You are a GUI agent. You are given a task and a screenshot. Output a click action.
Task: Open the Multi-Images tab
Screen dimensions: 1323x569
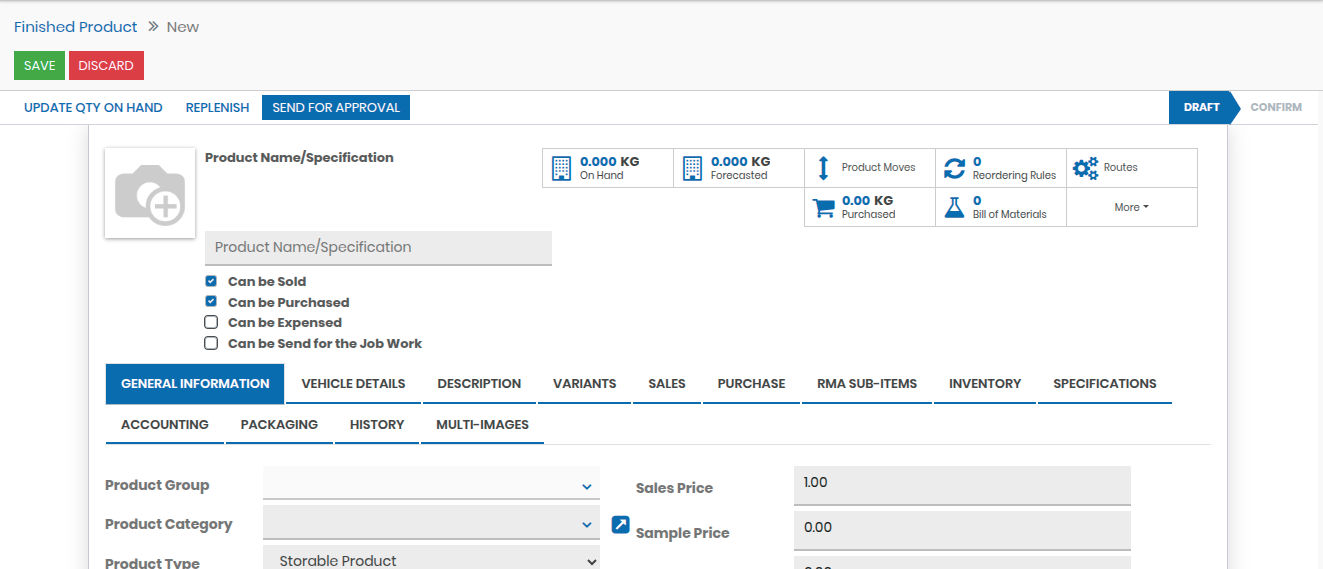[482, 425]
